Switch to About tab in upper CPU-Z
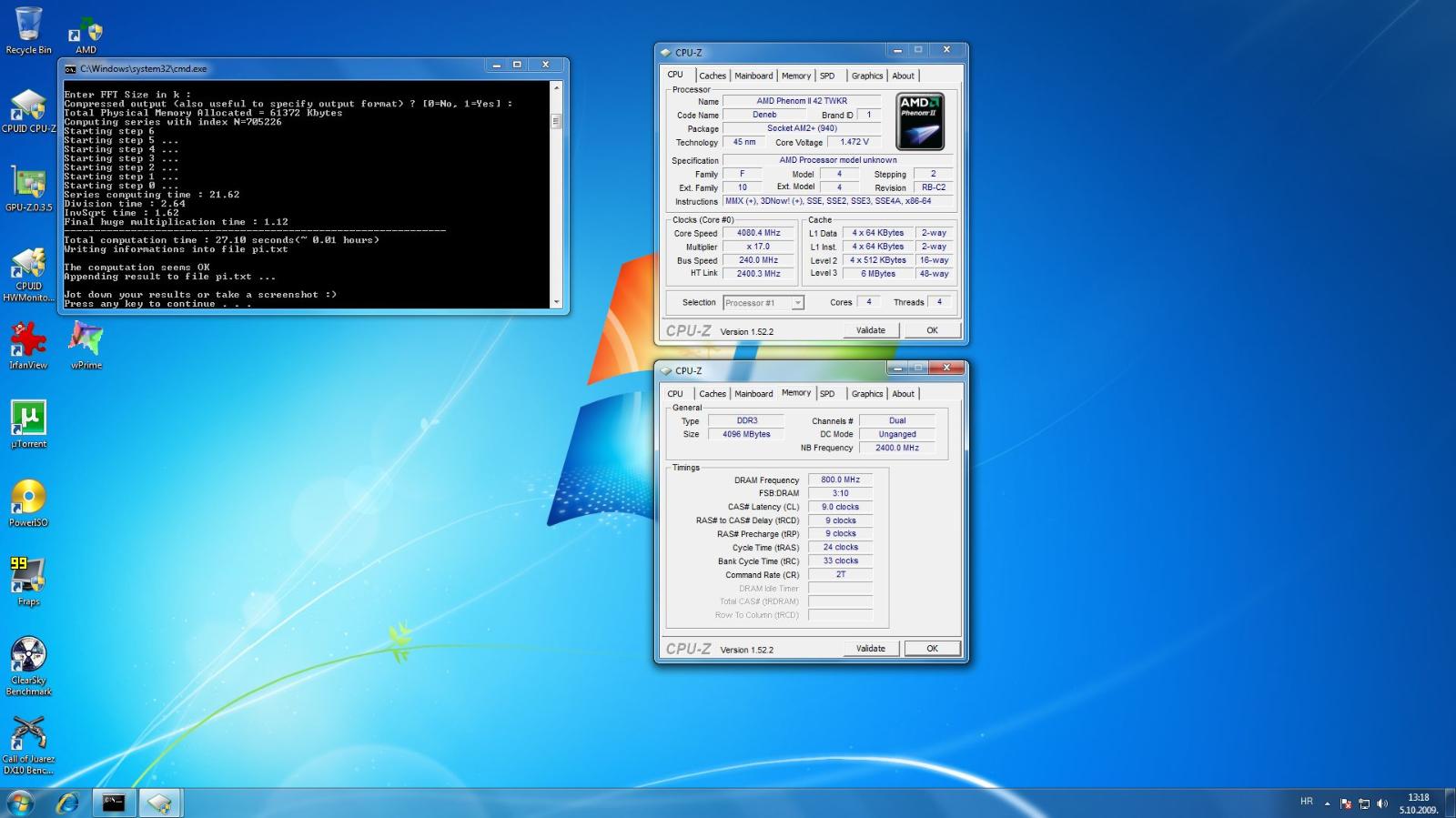The height and width of the screenshot is (818, 1456). 904,76
